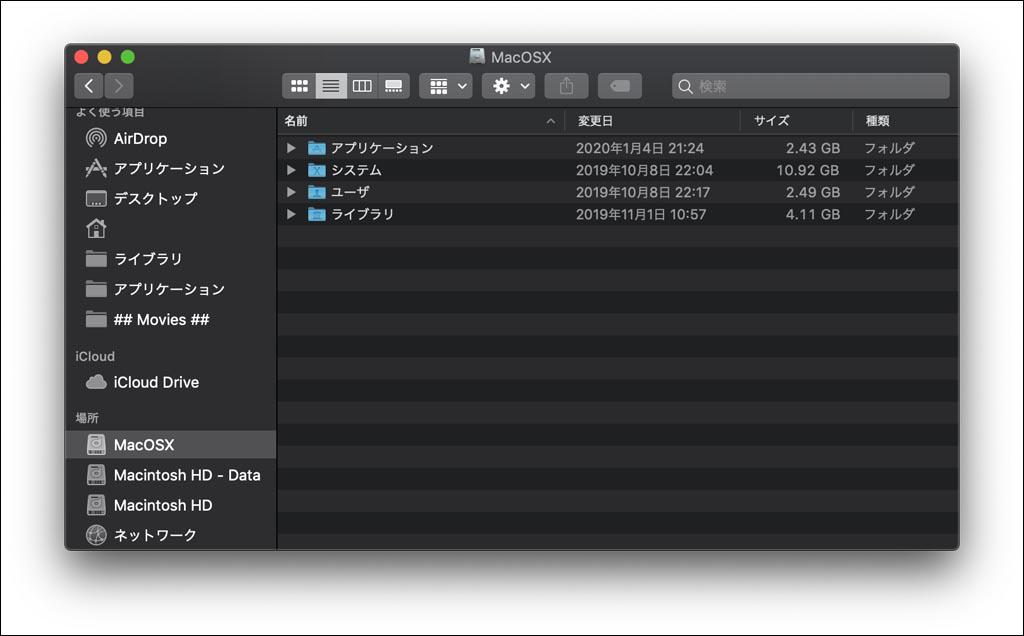Expand the ライブラリ folder disclosure triangle in list
Screen dimensions: 1024x636
click(x=291, y=214)
